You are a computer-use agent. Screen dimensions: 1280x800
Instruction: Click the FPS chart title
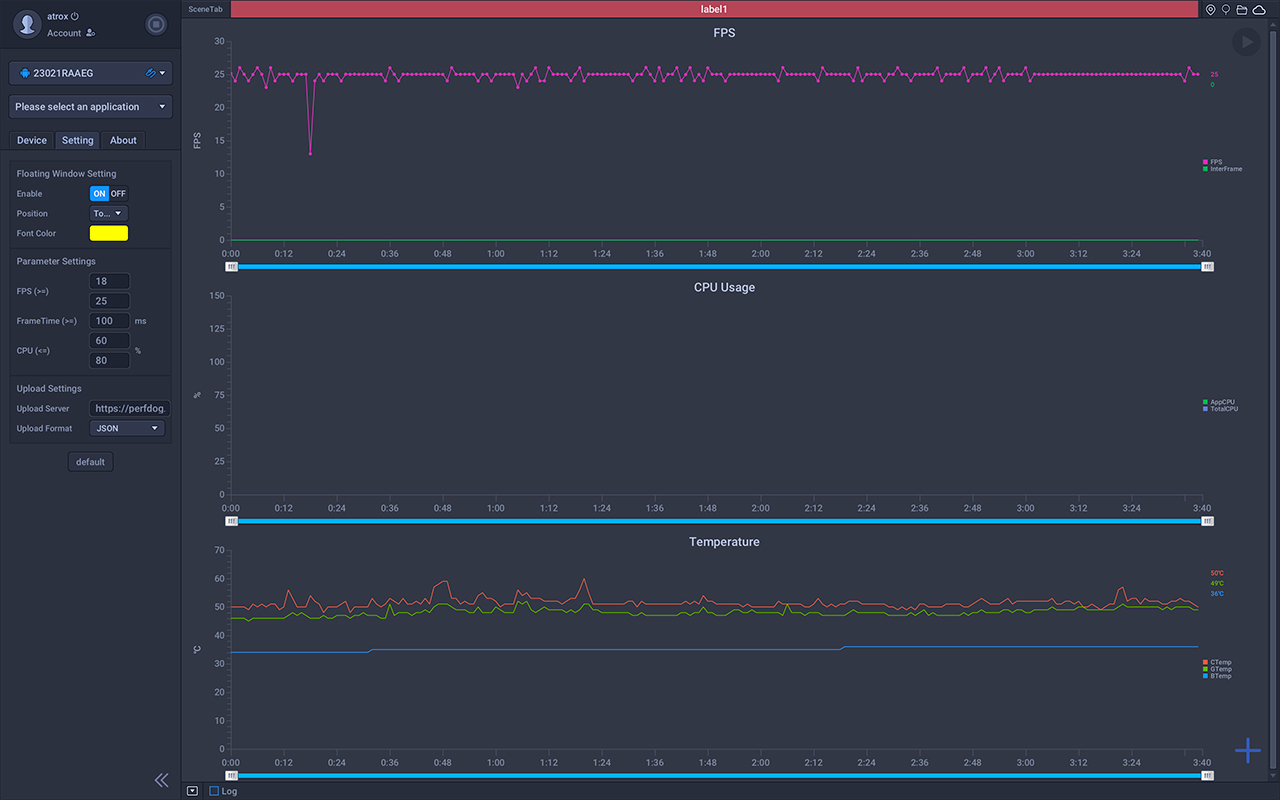click(724, 33)
